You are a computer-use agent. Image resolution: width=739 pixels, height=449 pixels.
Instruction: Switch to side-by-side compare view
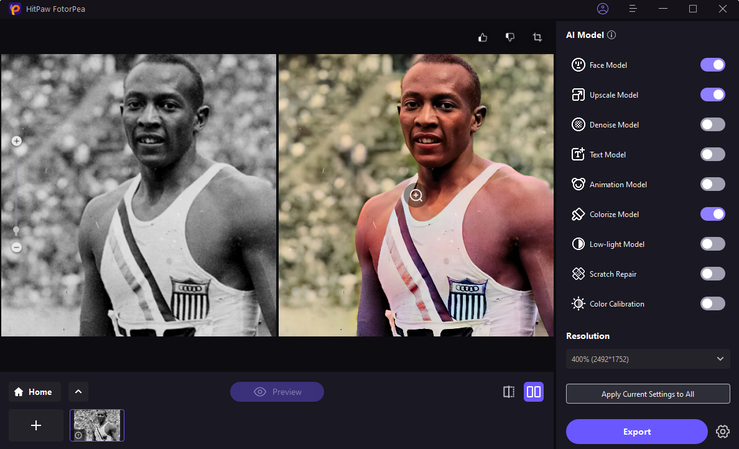click(x=534, y=392)
